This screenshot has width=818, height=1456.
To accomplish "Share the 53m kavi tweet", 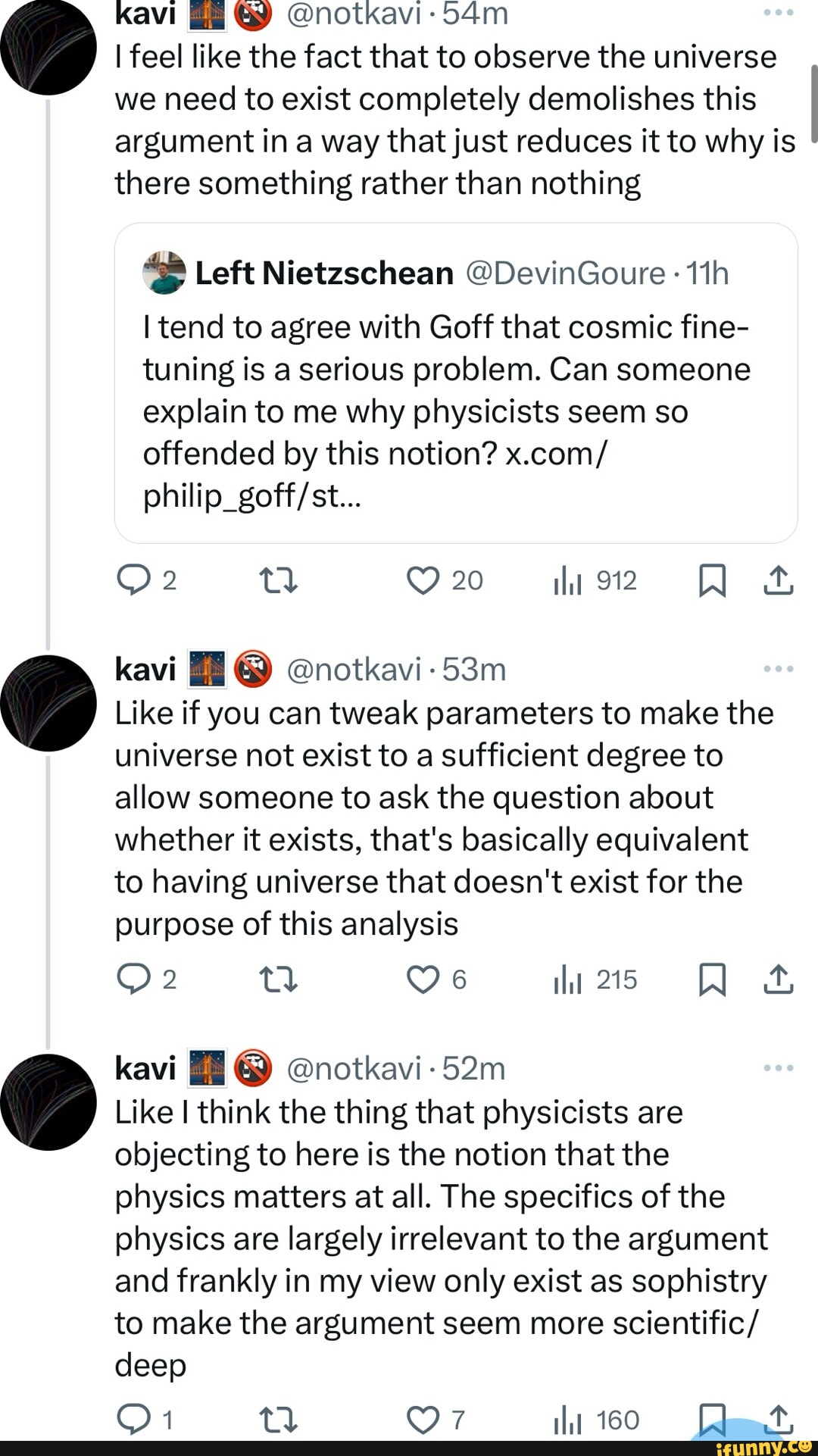I will (779, 980).
